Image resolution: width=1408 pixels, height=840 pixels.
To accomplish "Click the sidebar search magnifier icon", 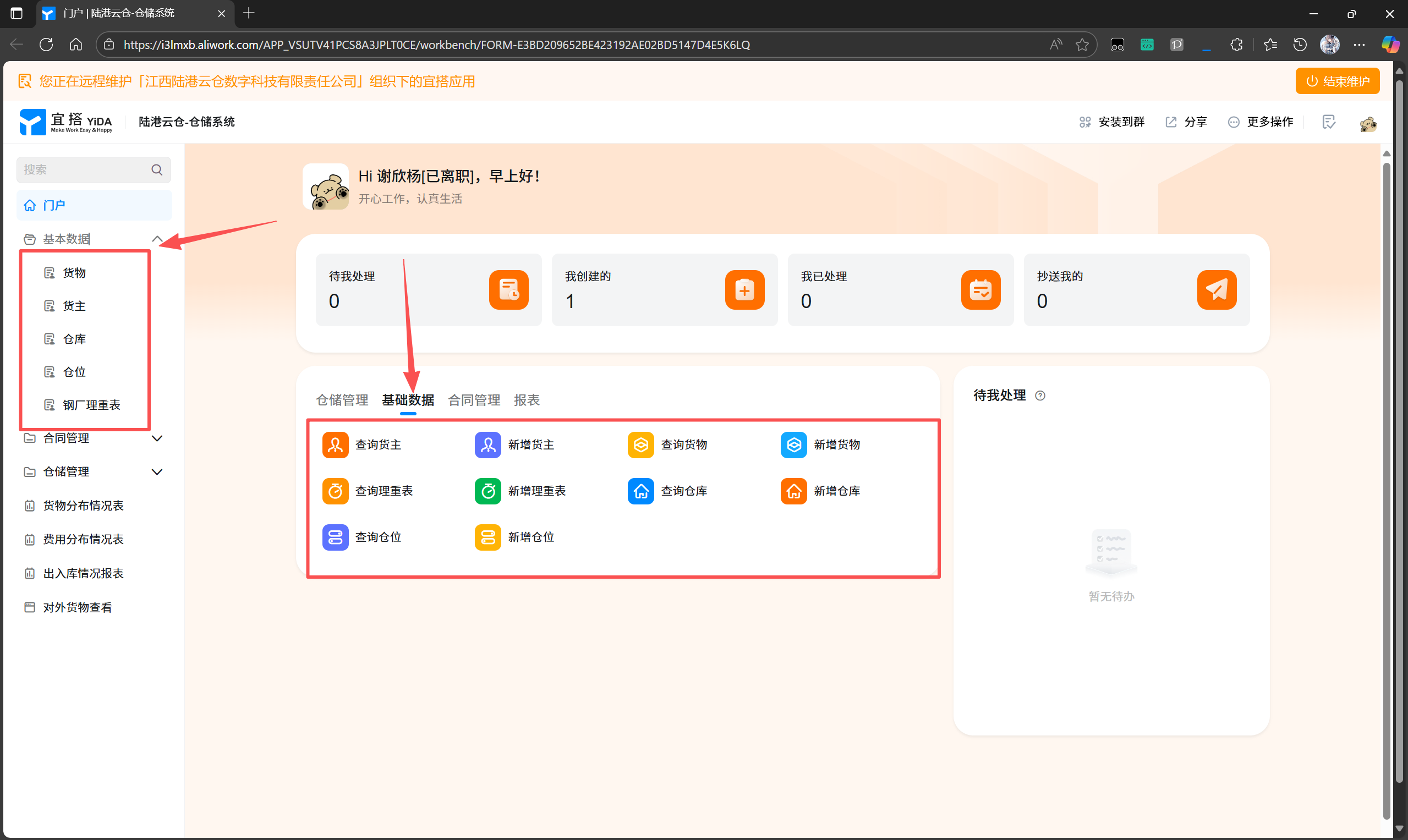I will [157, 170].
